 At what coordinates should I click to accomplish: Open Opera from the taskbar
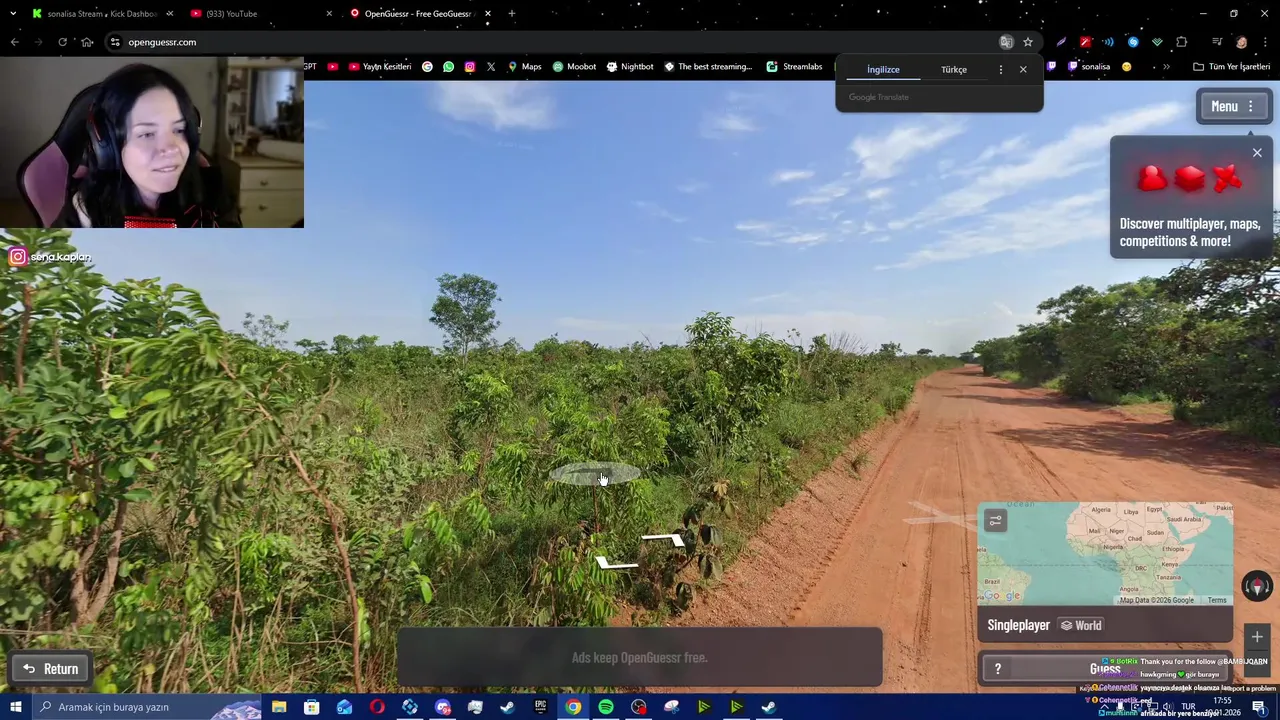tap(377, 707)
